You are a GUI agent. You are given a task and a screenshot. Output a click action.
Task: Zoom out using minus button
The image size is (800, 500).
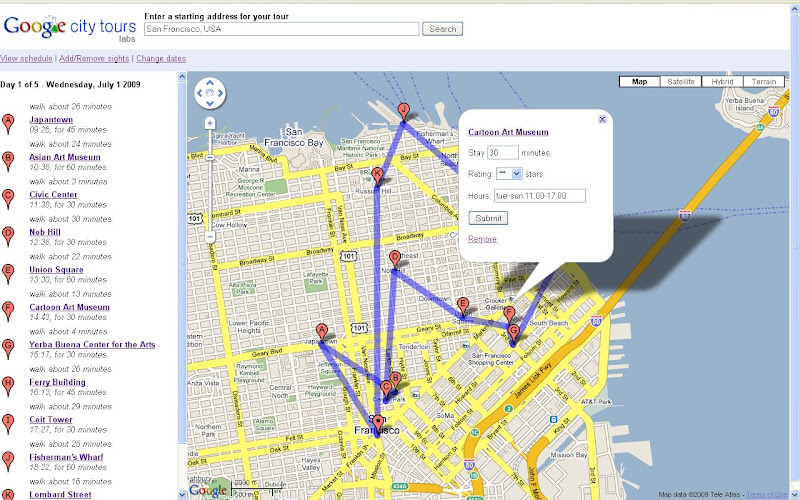pos(210,237)
